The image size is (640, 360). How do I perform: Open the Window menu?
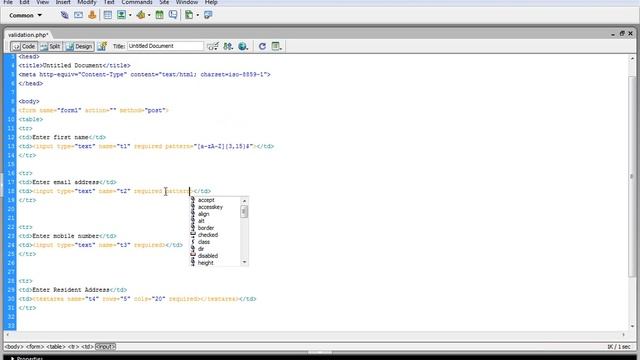187,2
